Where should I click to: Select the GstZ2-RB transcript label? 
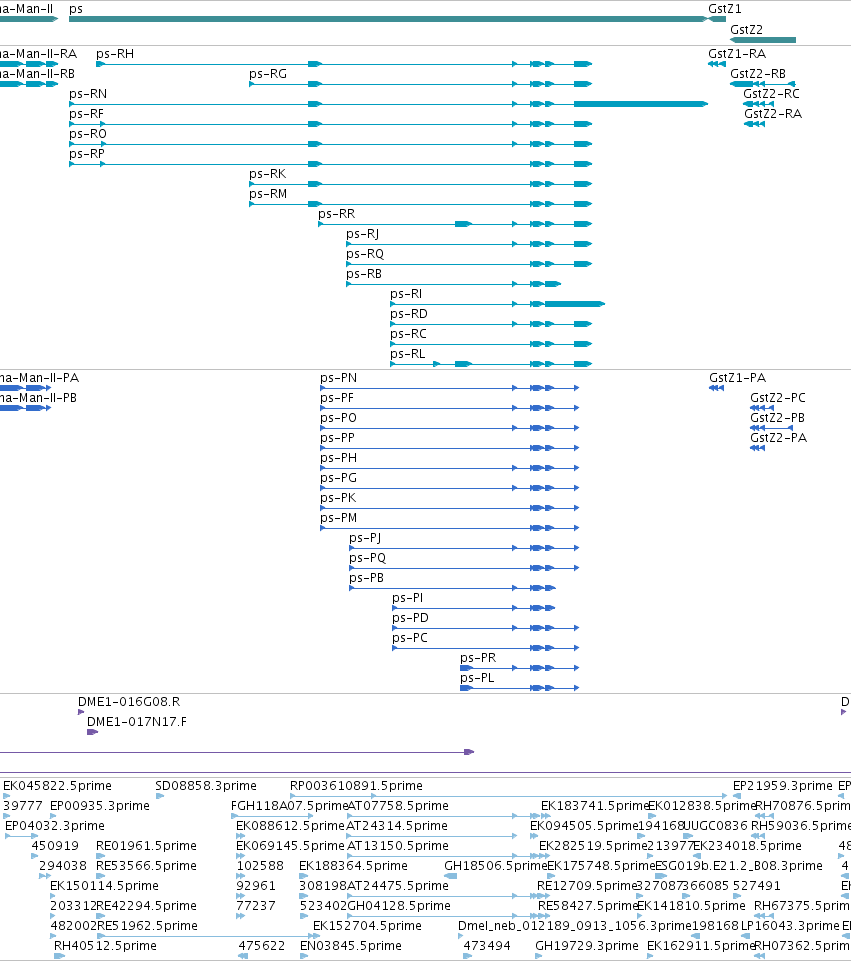pyautogui.click(x=758, y=74)
